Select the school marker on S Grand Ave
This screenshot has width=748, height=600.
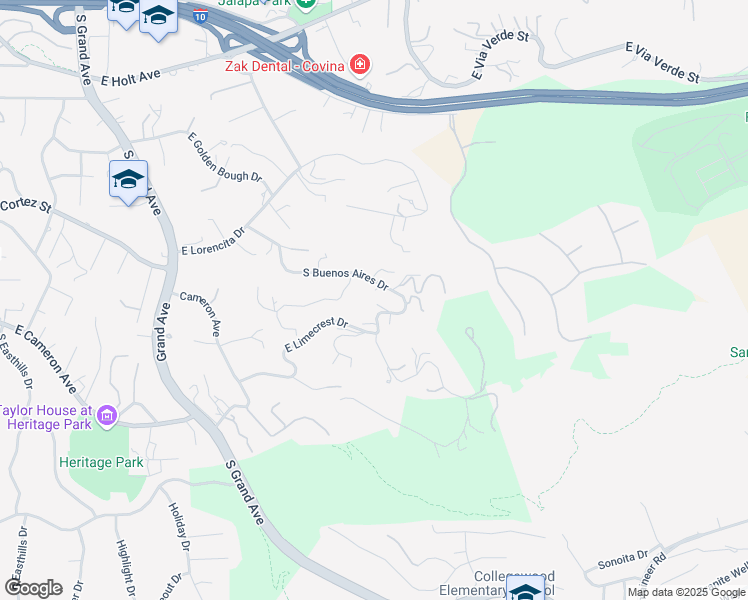point(128,182)
